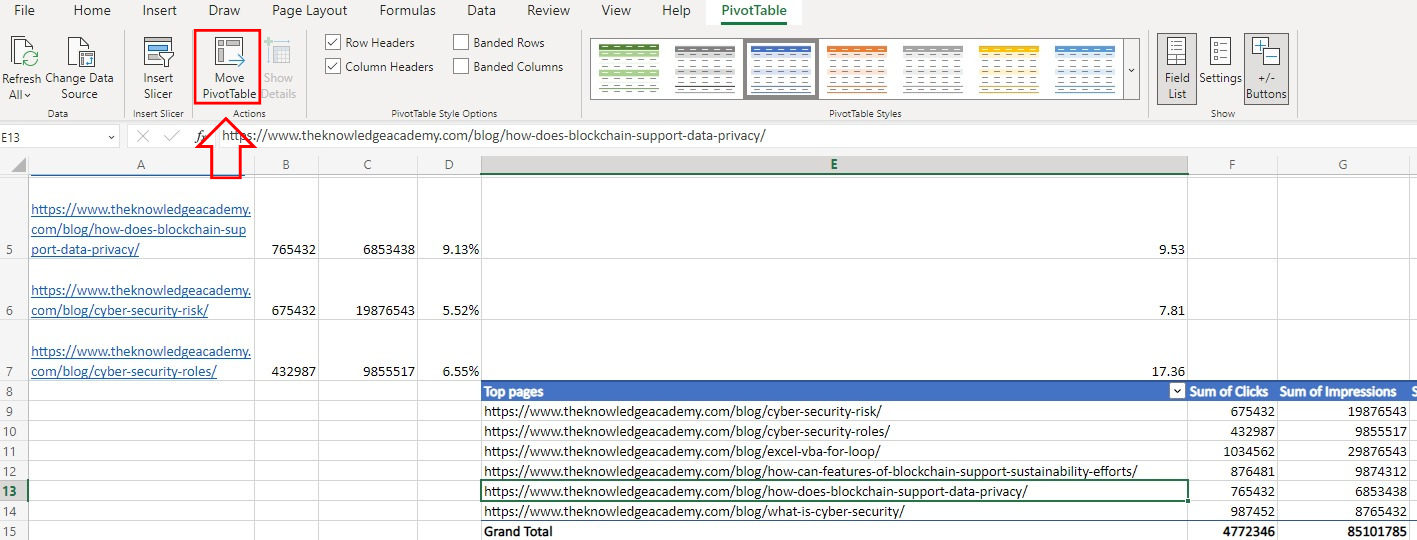Select the cyber-security-risk pivot row in column E
The image size is (1417, 540).
pyautogui.click(x=834, y=411)
